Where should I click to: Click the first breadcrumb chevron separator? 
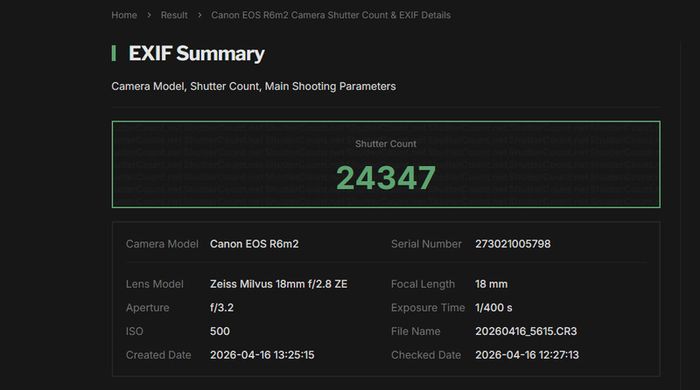149,15
